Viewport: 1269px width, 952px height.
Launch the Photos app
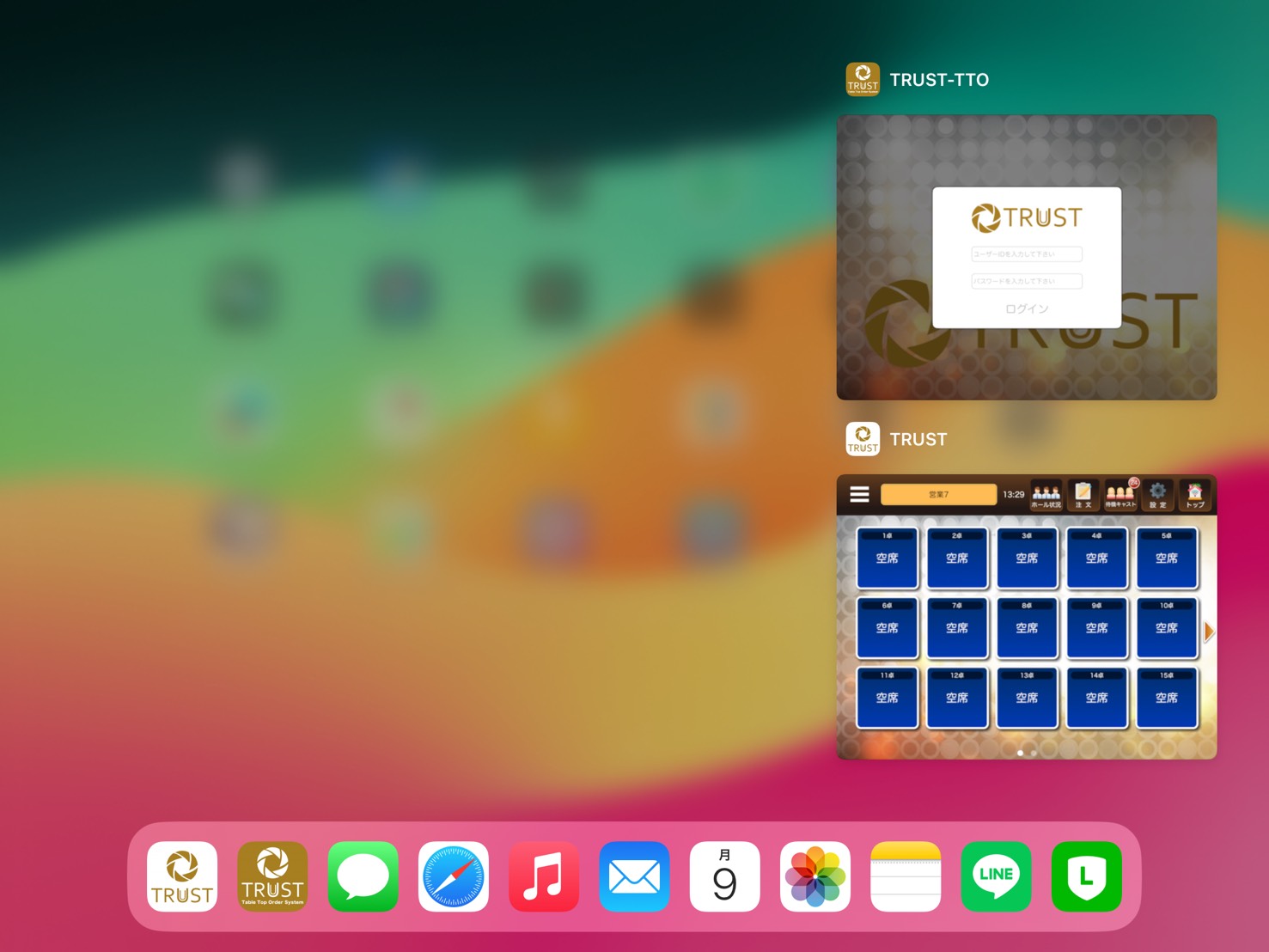[815, 876]
